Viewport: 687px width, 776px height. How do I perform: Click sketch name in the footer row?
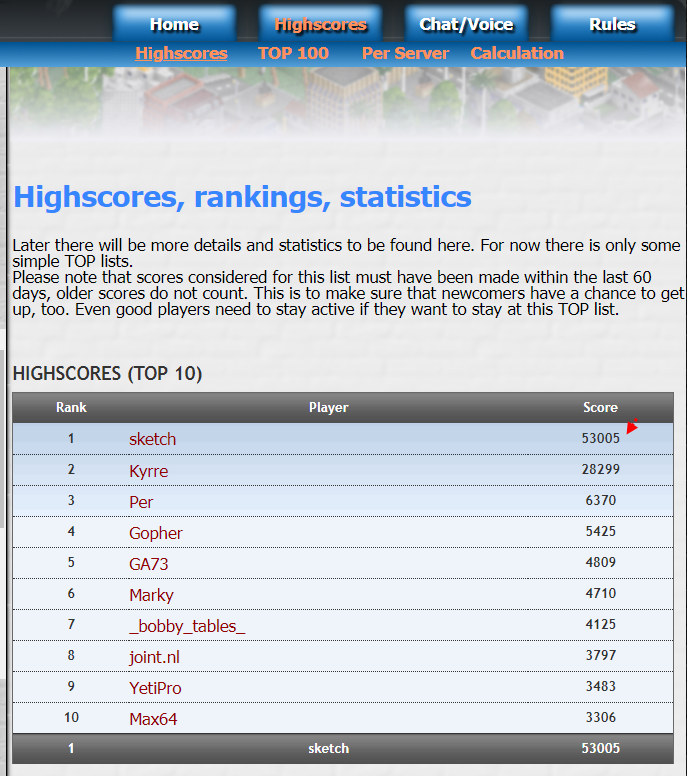tap(329, 748)
